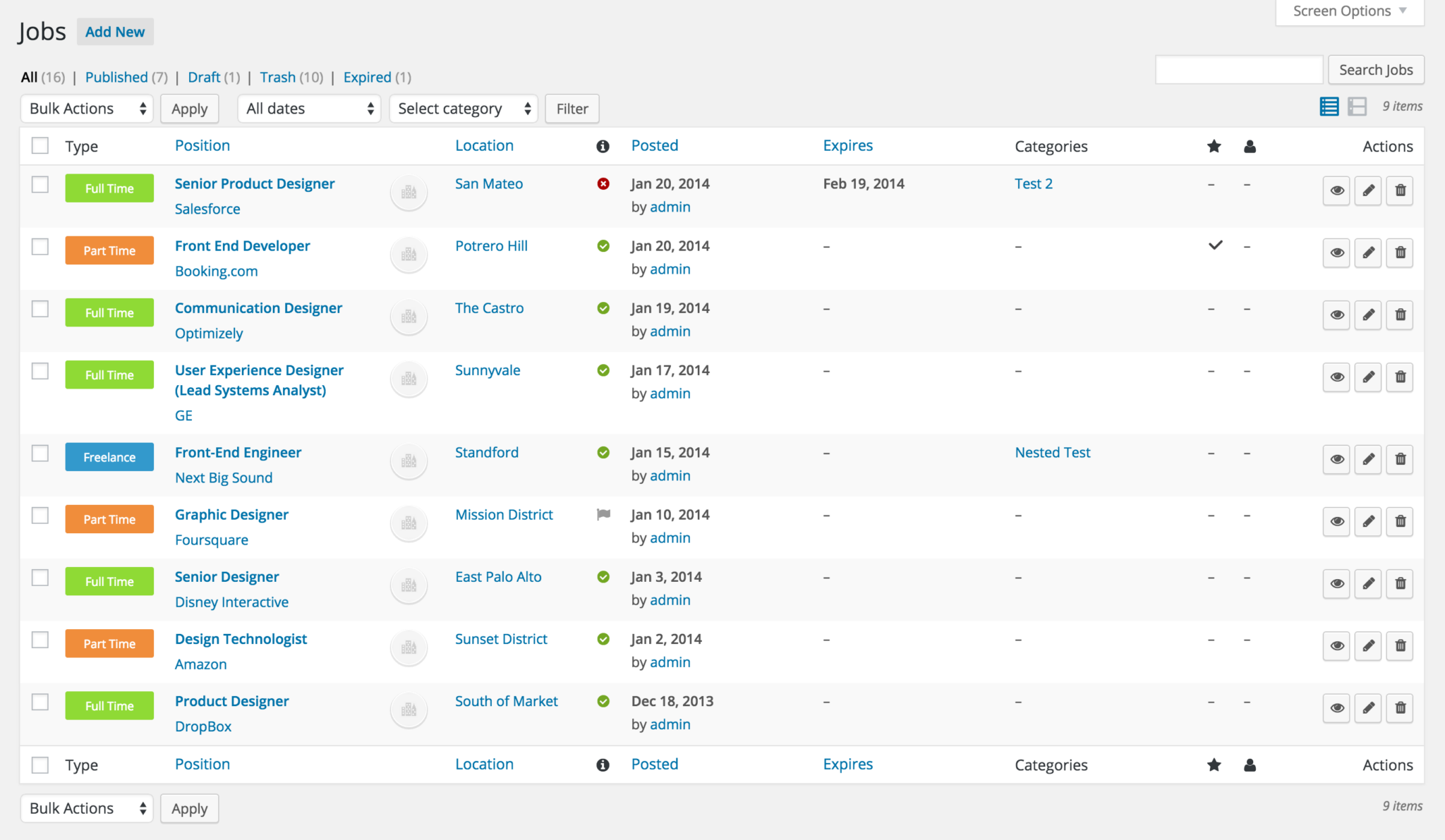Open the Bulk Actions dropdown

tap(86, 109)
